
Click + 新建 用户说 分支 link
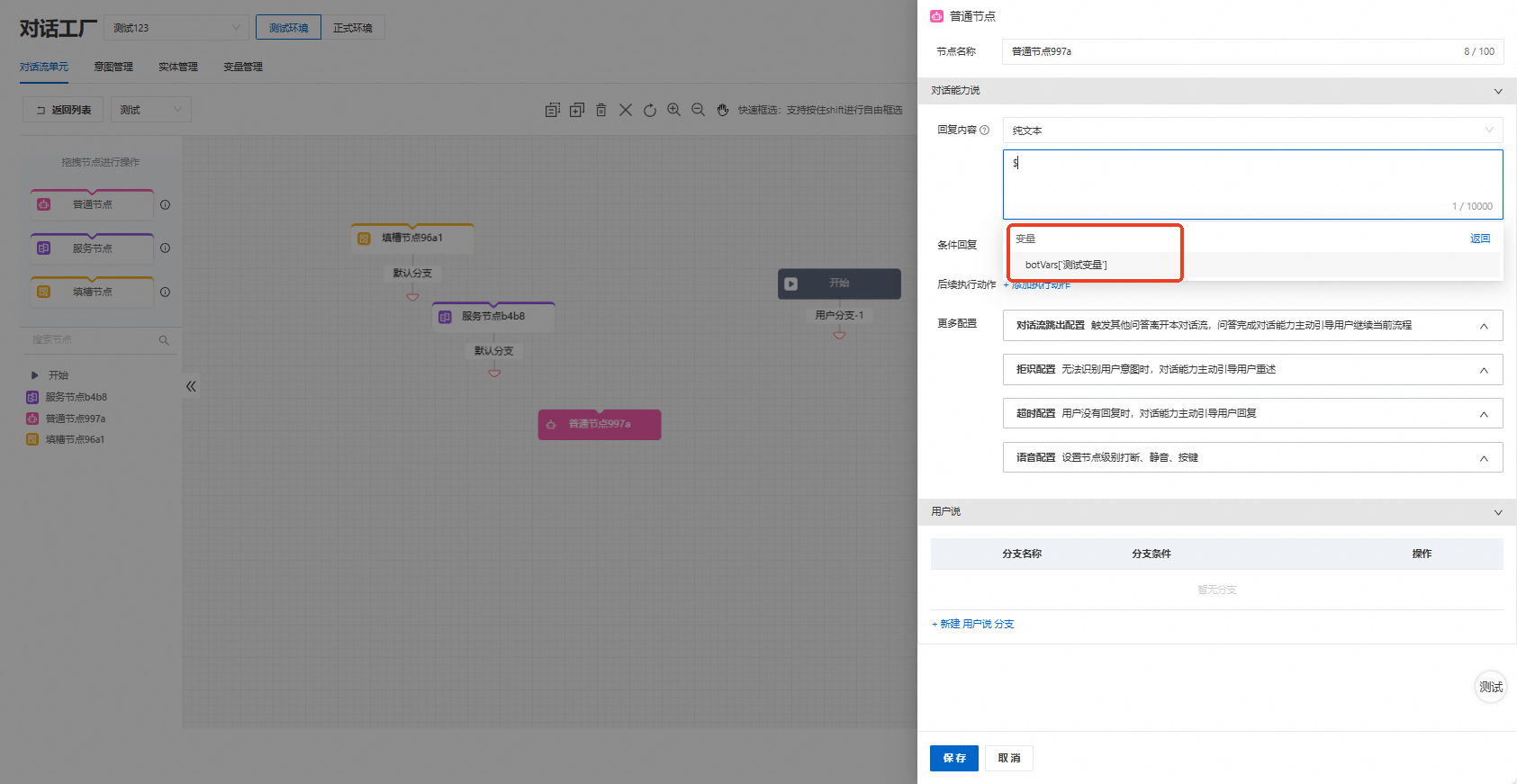[973, 624]
